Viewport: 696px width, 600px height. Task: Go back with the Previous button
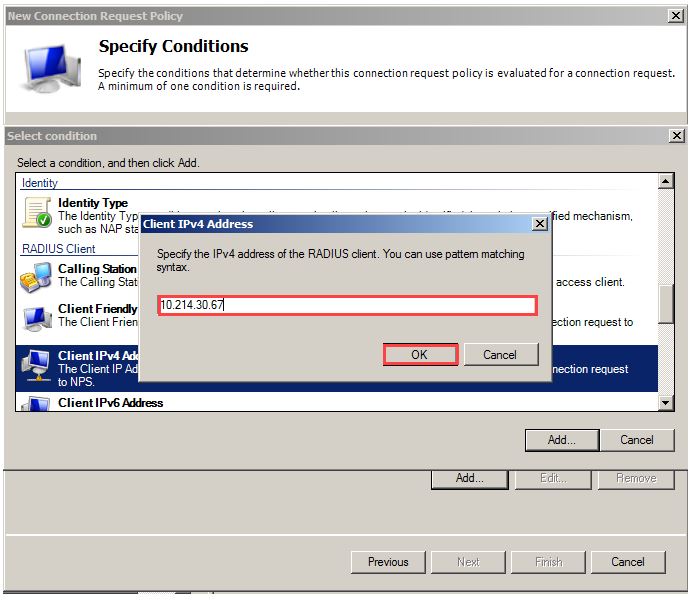(x=388, y=561)
